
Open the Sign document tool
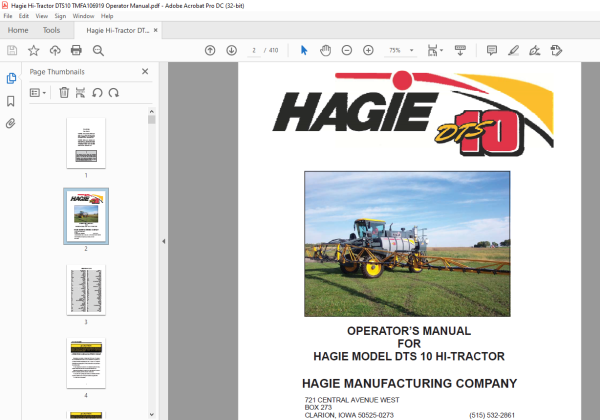point(535,50)
